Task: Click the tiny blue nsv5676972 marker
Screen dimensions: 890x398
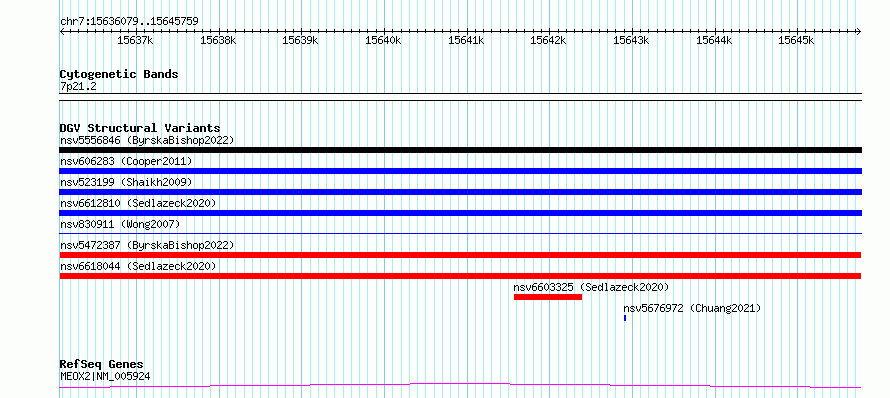Action: tap(625, 318)
